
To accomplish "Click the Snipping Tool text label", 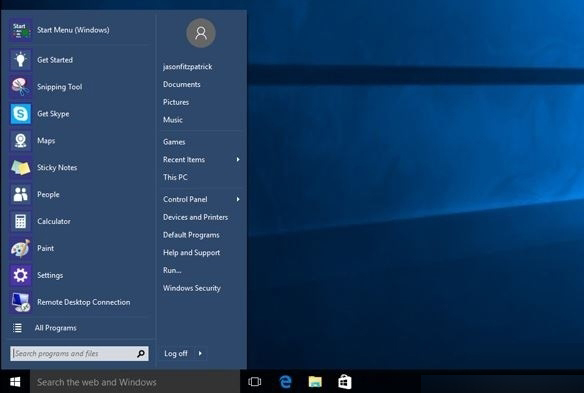I will [x=60, y=87].
